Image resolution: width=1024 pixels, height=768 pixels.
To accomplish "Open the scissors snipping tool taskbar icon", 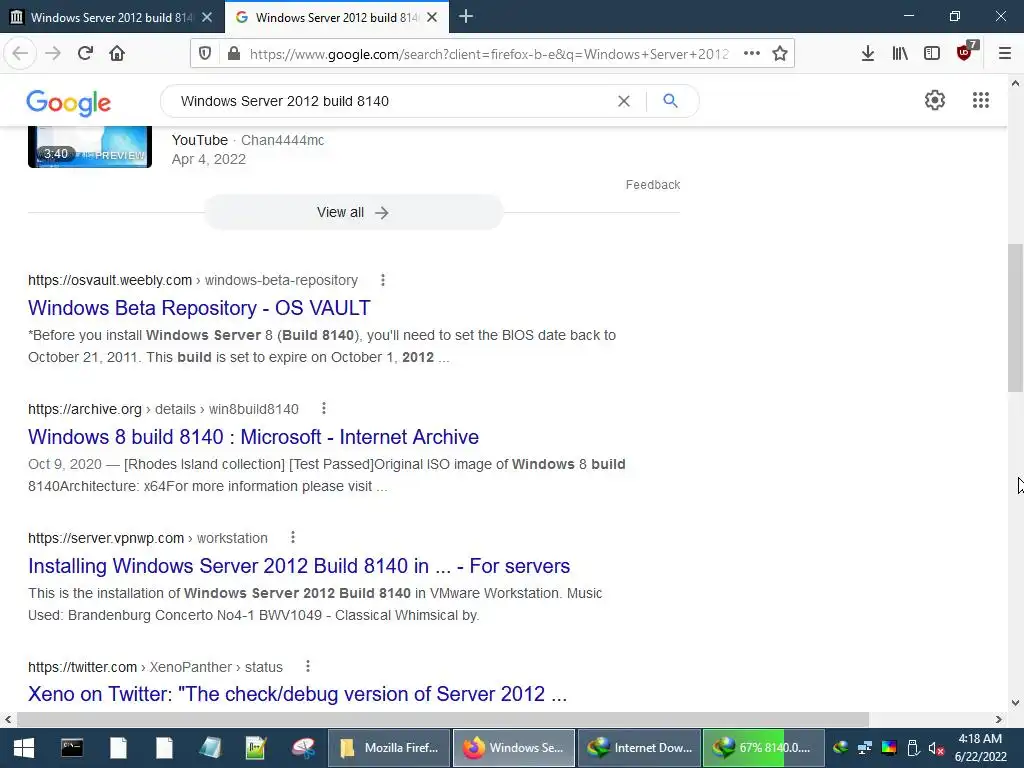I will click(303, 748).
